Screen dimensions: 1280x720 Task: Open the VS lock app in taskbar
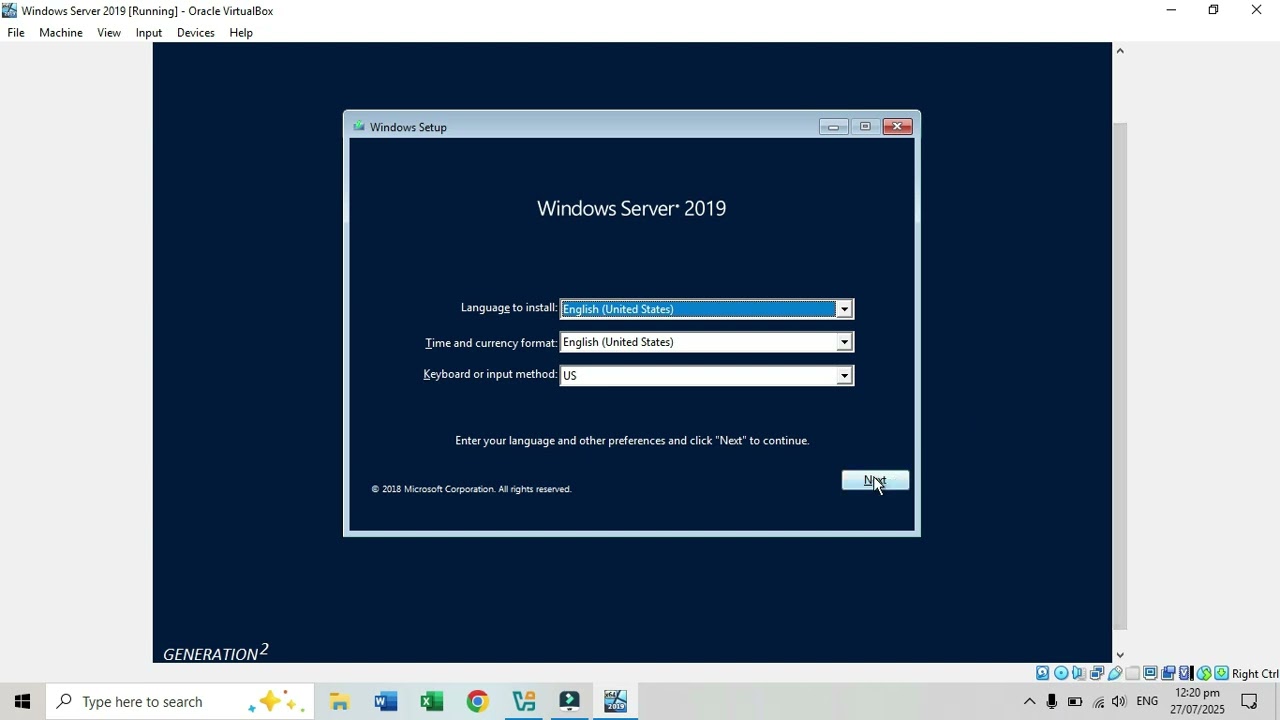(x=524, y=702)
